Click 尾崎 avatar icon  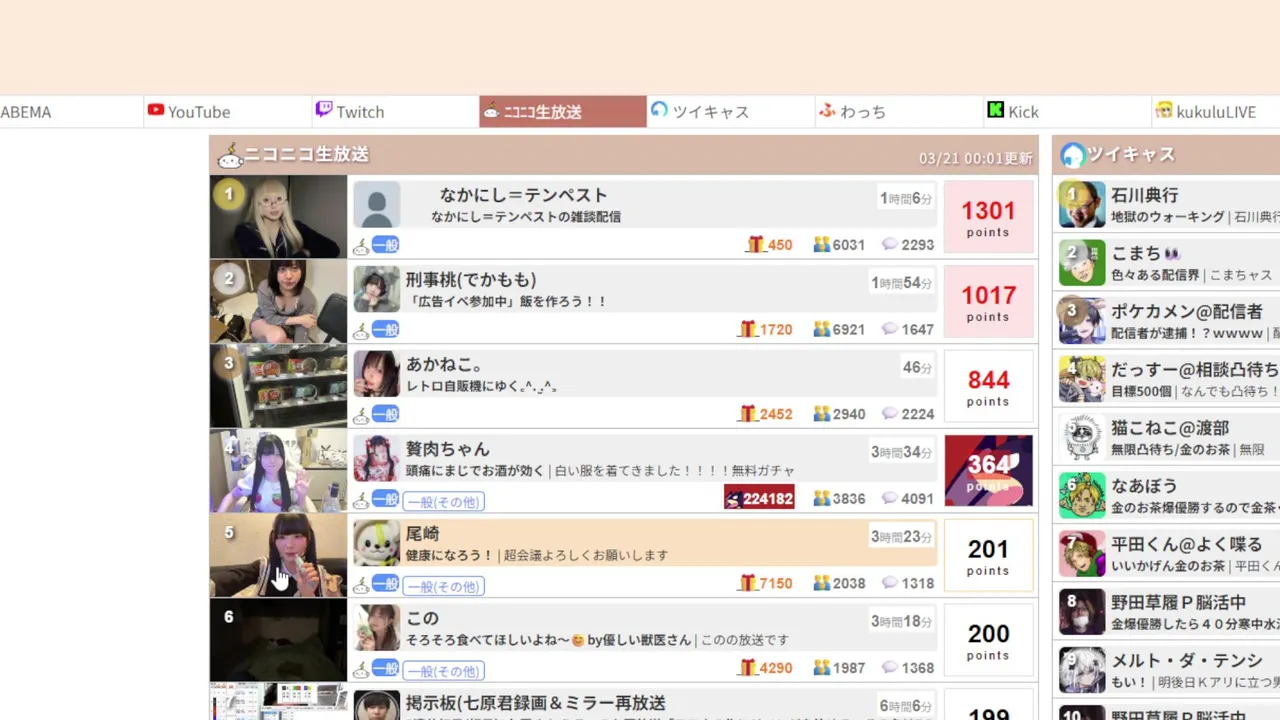377,543
